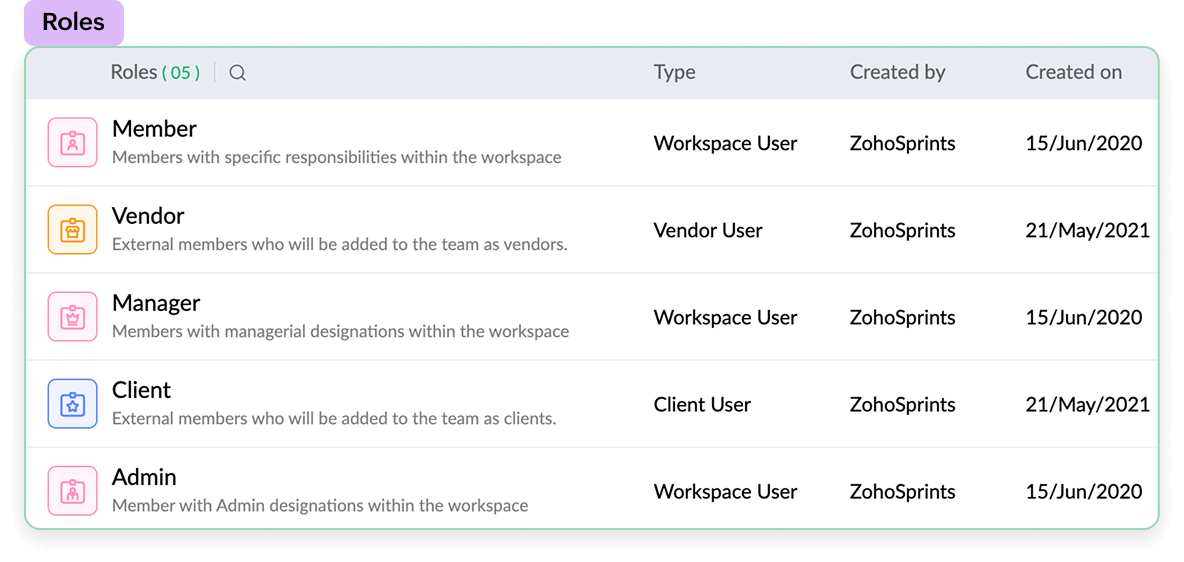Open the Member role name
The width and height of the screenshot is (1184, 562).
coord(154,129)
